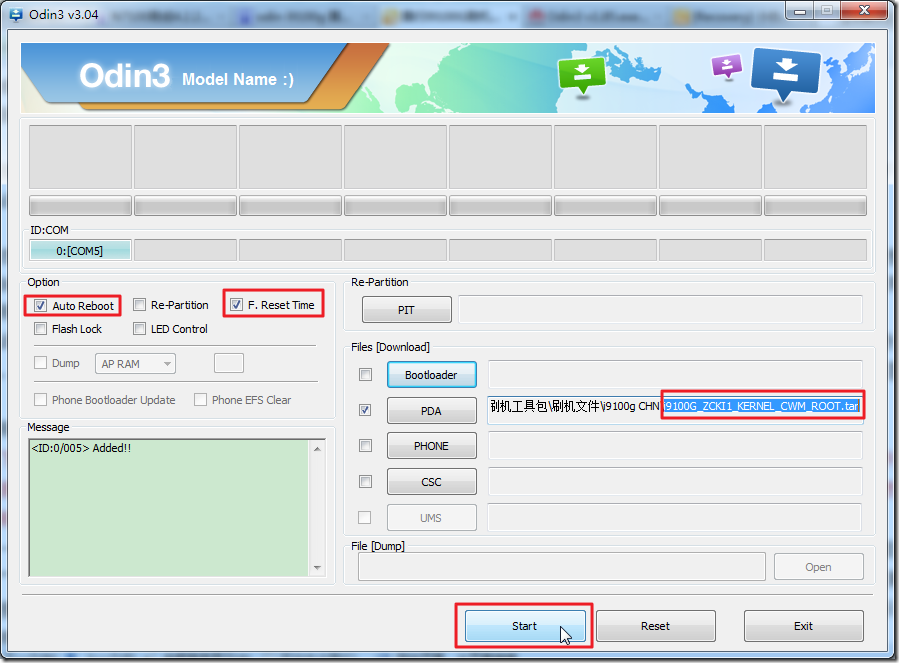Click the Odin3 app icon in title bar
899x663 pixels.
15,15
